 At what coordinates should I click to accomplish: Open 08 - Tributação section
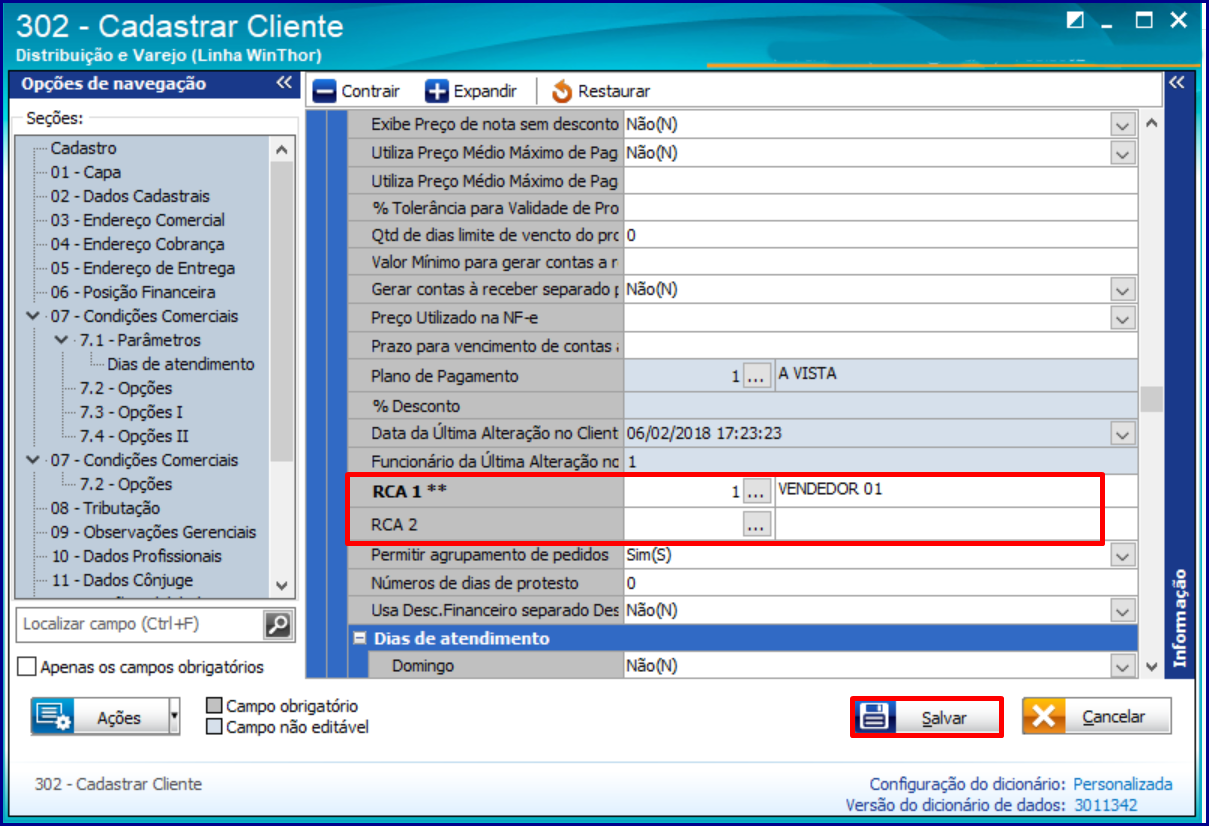(x=106, y=508)
